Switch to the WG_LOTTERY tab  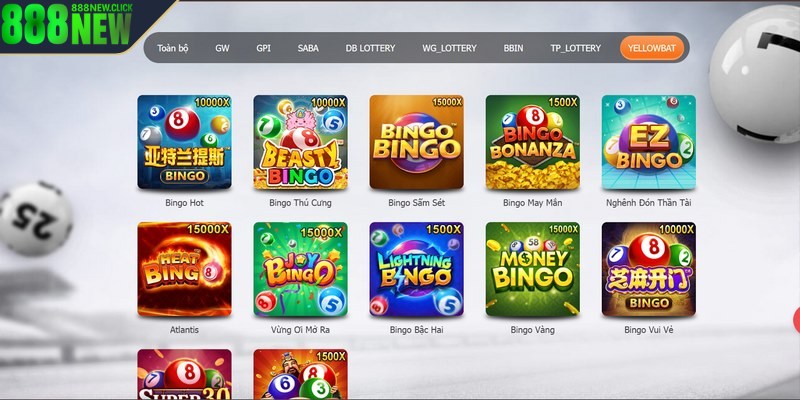pos(449,48)
